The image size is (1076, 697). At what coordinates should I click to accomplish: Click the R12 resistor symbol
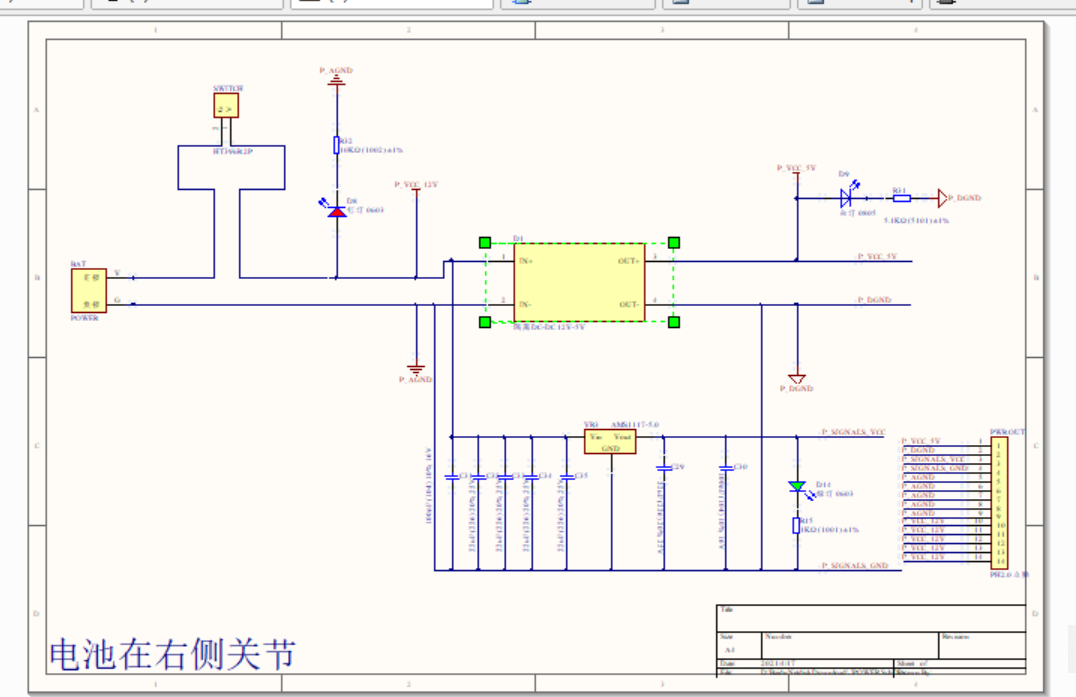click(x=336, y=145)
